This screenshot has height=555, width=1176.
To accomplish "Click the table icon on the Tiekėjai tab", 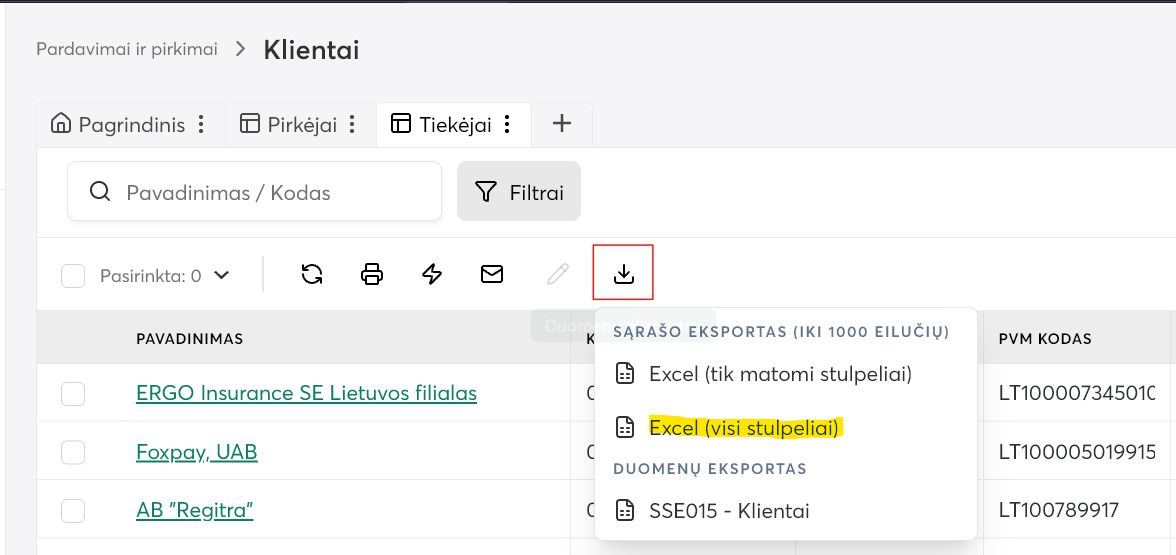I will click(401, 124).
